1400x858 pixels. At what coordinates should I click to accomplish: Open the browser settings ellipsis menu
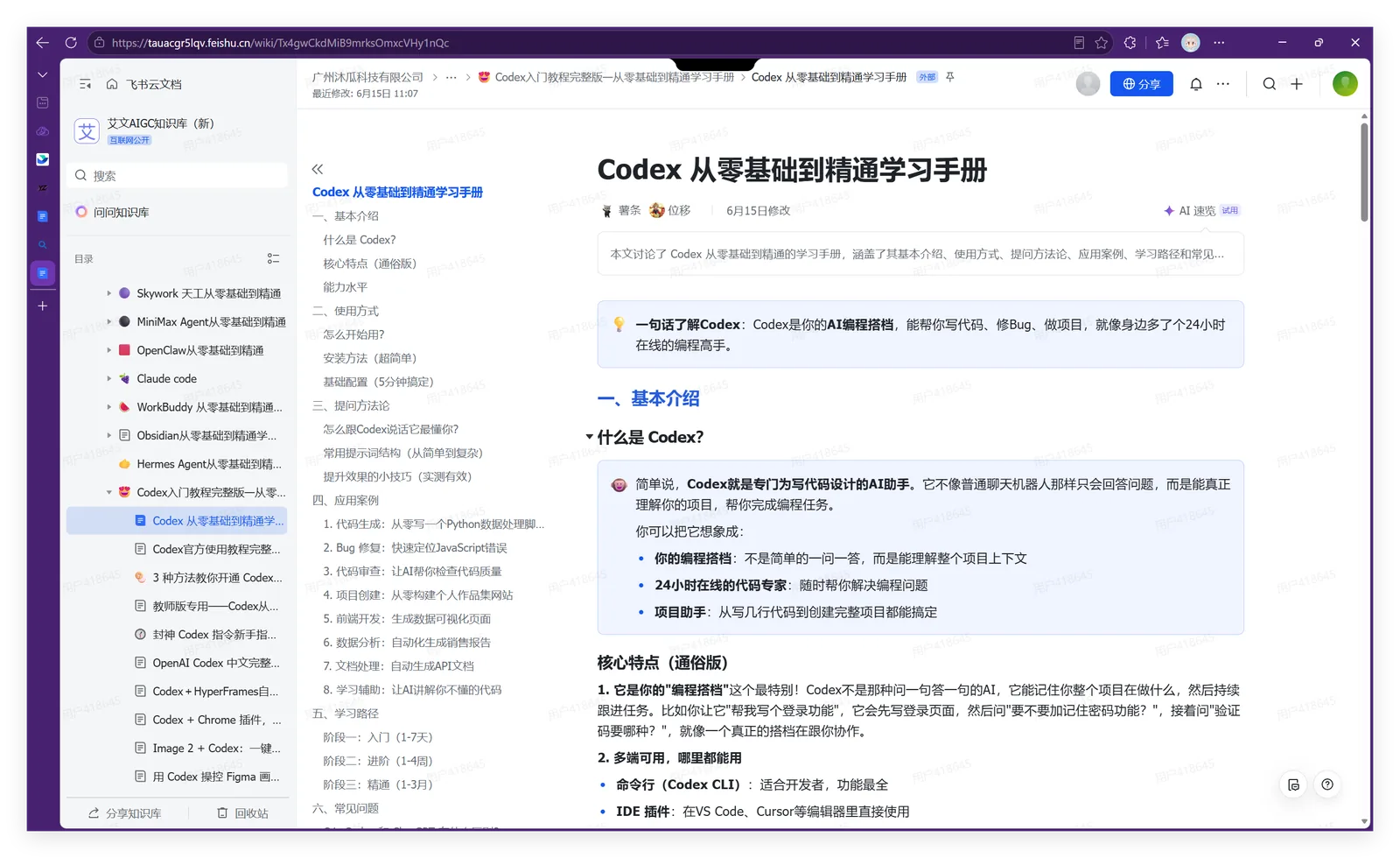pyautogui.click(x=1219, y=42)
